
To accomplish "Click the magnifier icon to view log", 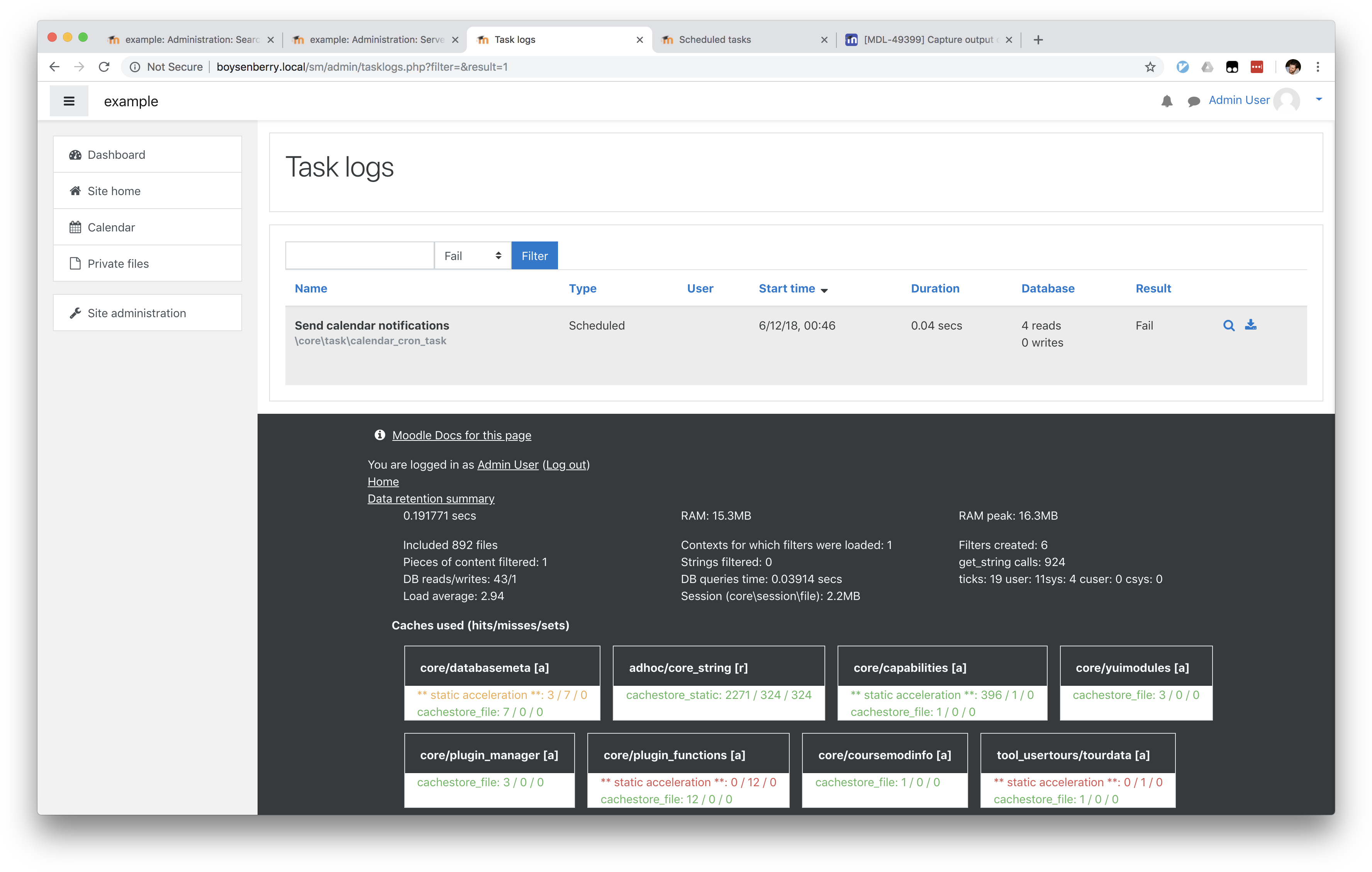I will pyautogui.click(x=1228, y=325).
